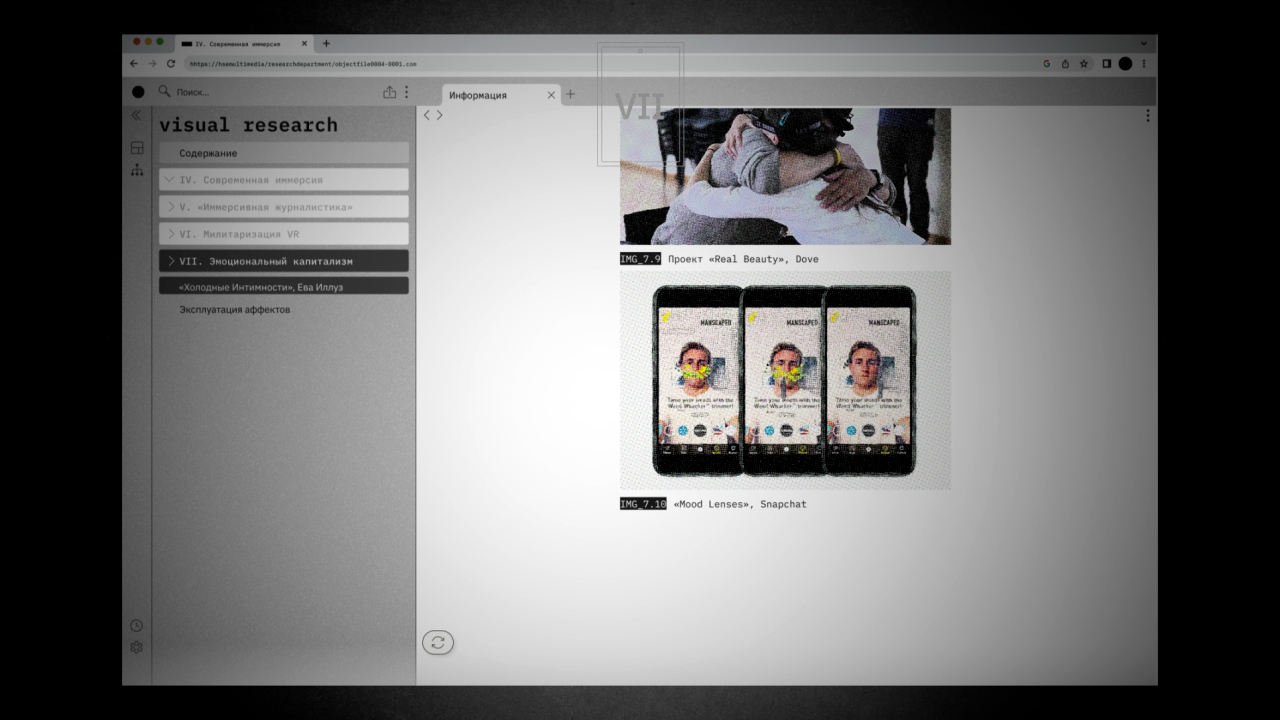Close the Информация tab
The image size is (1280, 720).
(551, 95)
